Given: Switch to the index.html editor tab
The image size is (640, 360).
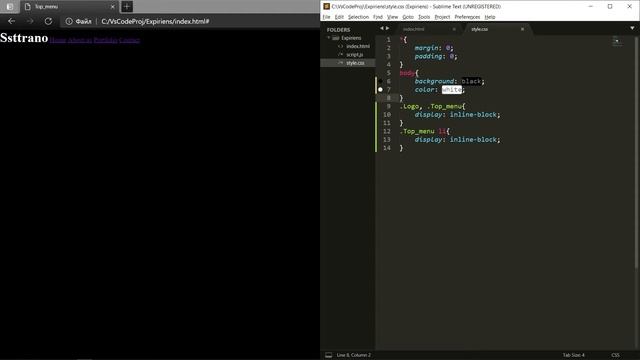Looking at the screenshot, I should coord(414,29).
